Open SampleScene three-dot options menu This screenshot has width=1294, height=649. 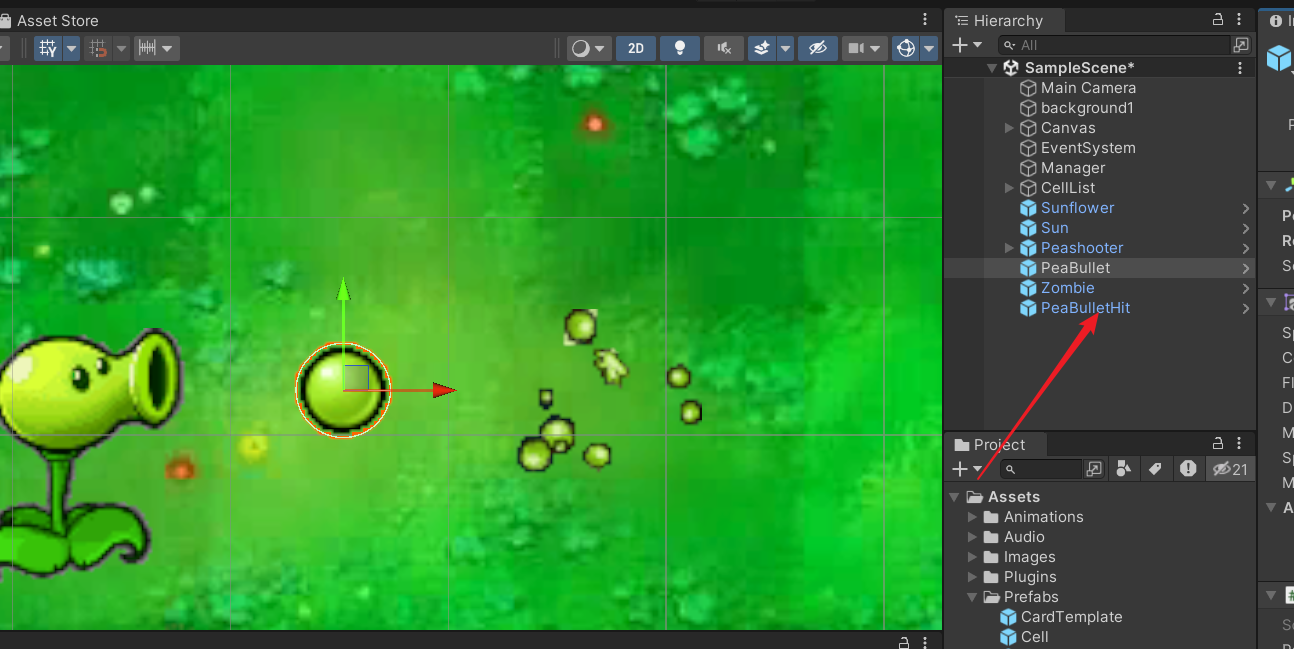(x=1240, y=68)
